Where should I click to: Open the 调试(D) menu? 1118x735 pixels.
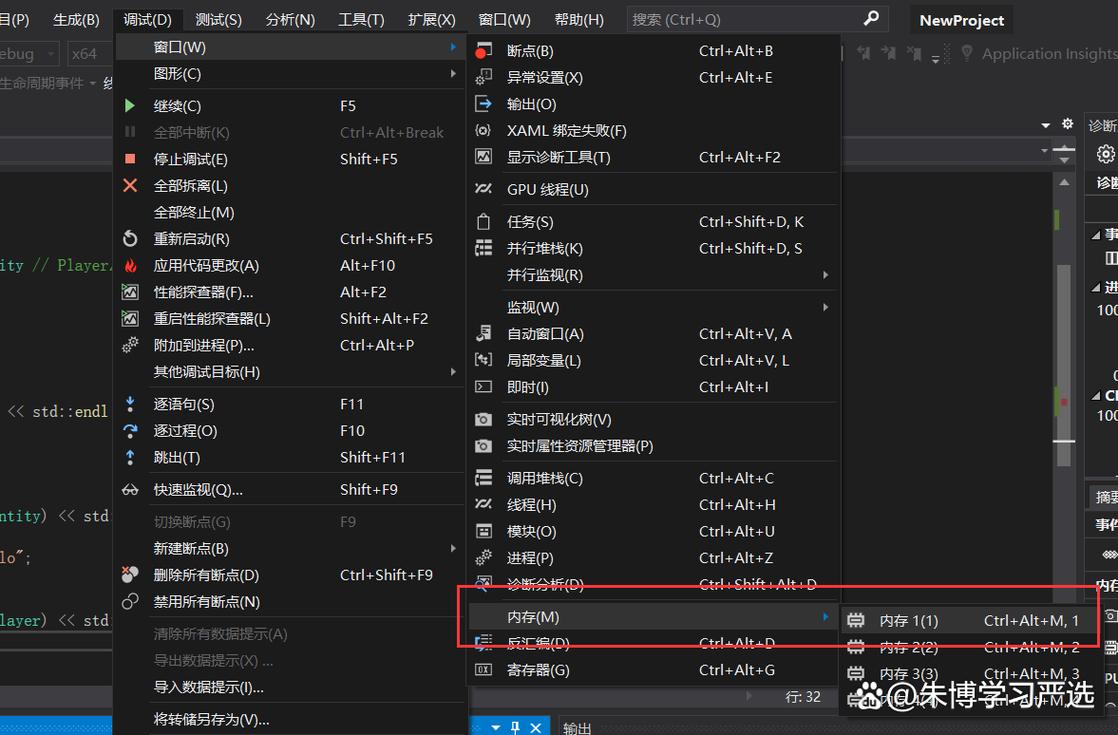[148, 19]
